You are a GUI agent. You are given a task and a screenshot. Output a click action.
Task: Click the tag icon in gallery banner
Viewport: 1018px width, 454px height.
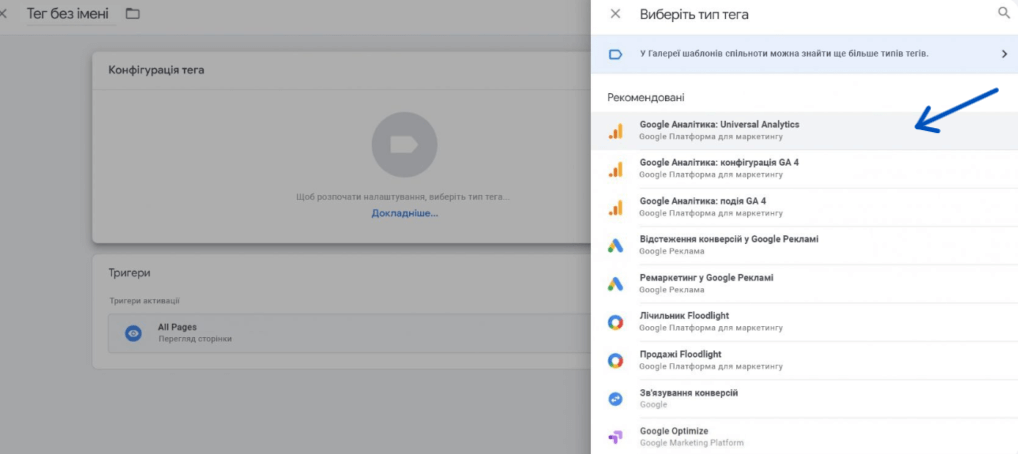point(615,54)
